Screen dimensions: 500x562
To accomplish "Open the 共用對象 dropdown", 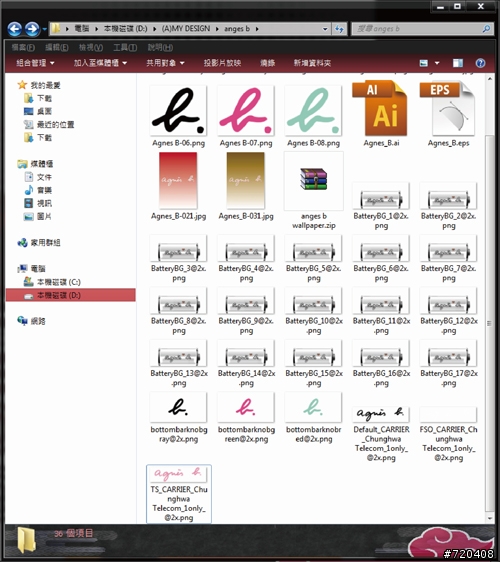I will (x=165, y=63).
